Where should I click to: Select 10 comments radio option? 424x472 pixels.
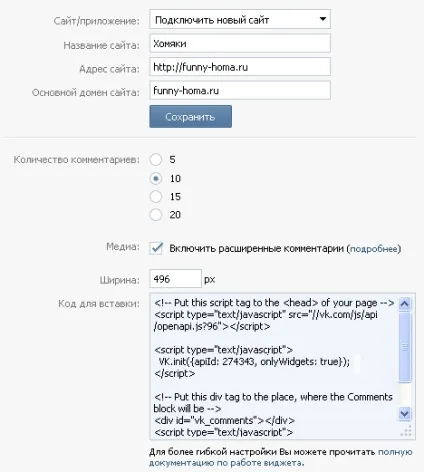(x=156, y=178)
